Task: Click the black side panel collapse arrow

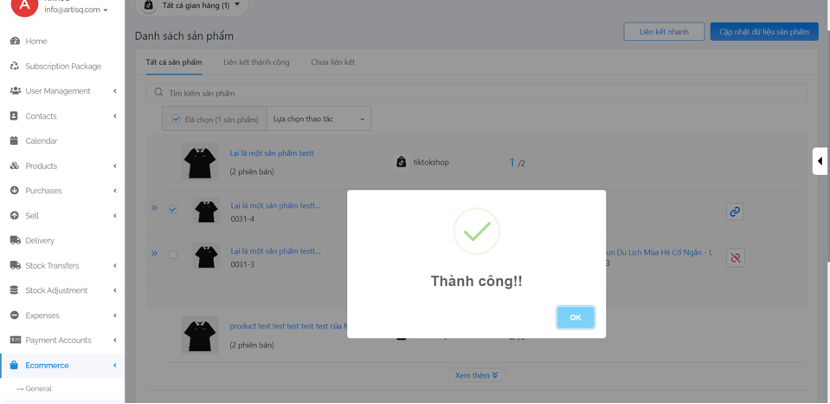Action: point(820,161)
